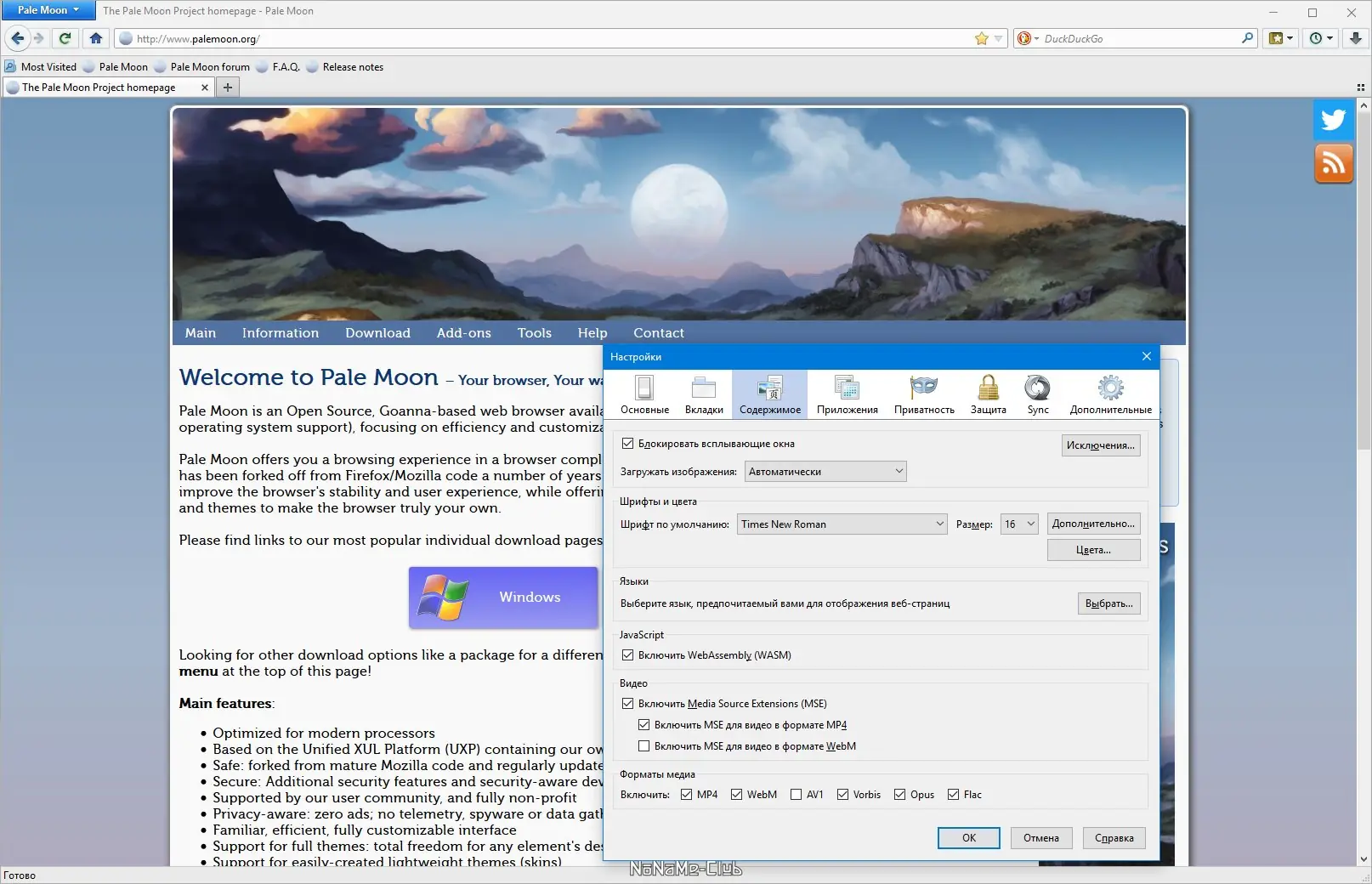Switch to the Защита settings tab
The height and width of the screenshot is (884, 1372).
(989, 395)
